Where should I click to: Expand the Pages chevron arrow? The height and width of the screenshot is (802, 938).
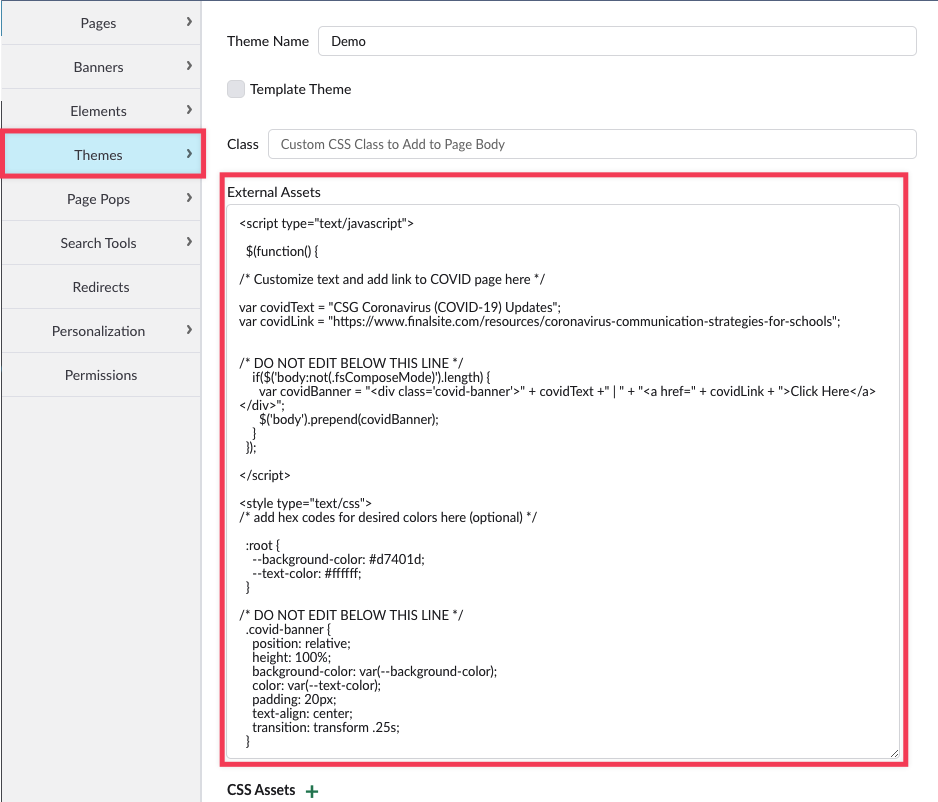189,22
